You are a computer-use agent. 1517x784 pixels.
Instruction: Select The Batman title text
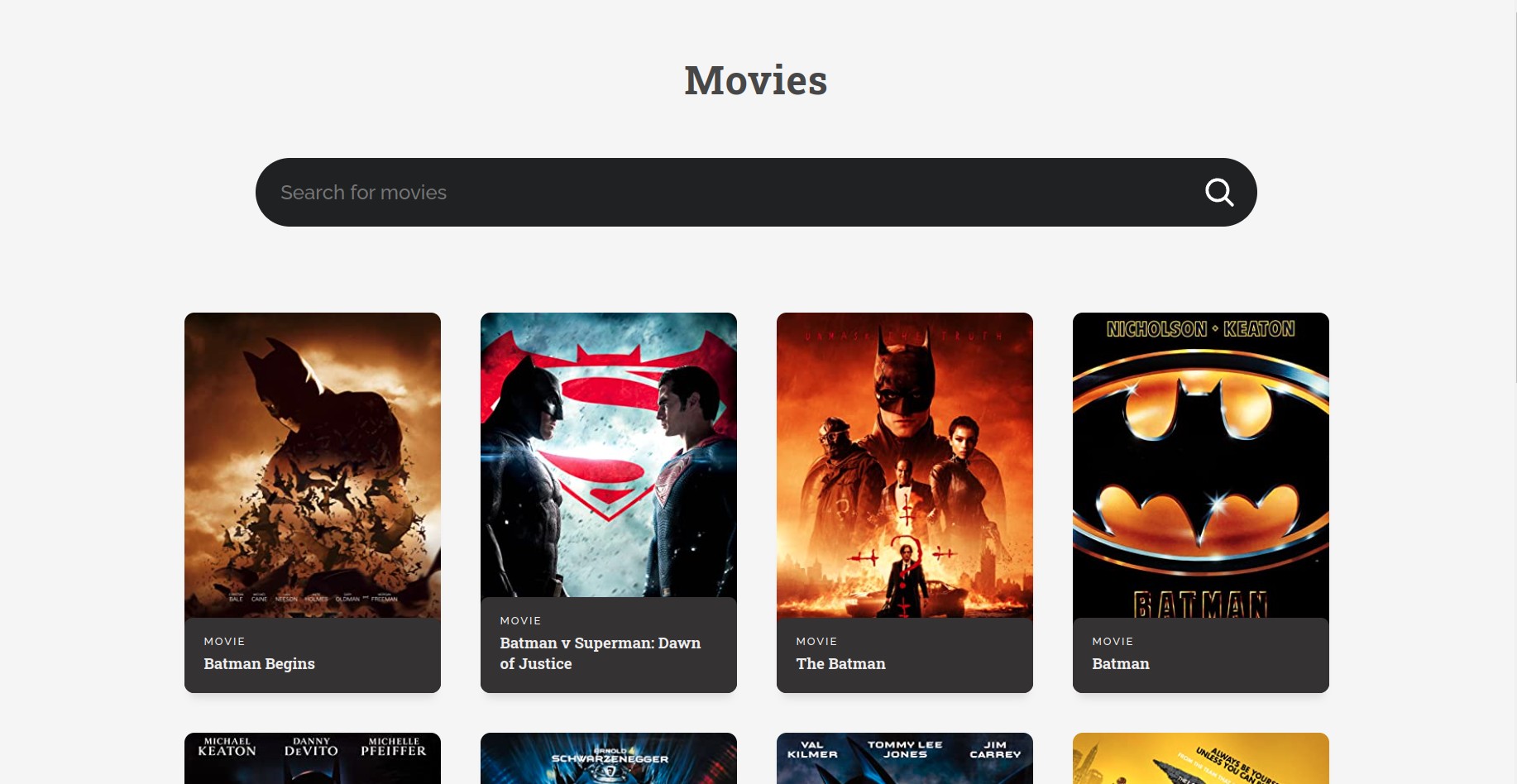[x=840, y=664]
